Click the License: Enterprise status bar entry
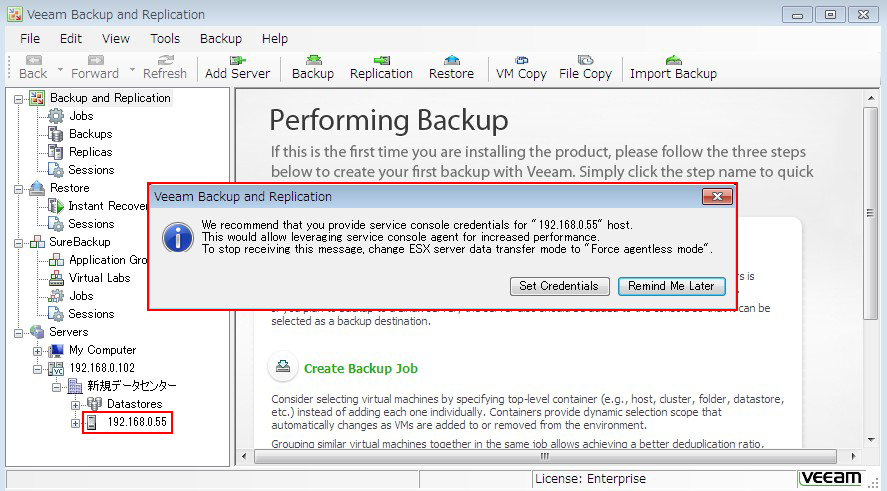This screenshot has width=887, height=491. point(591,479)
